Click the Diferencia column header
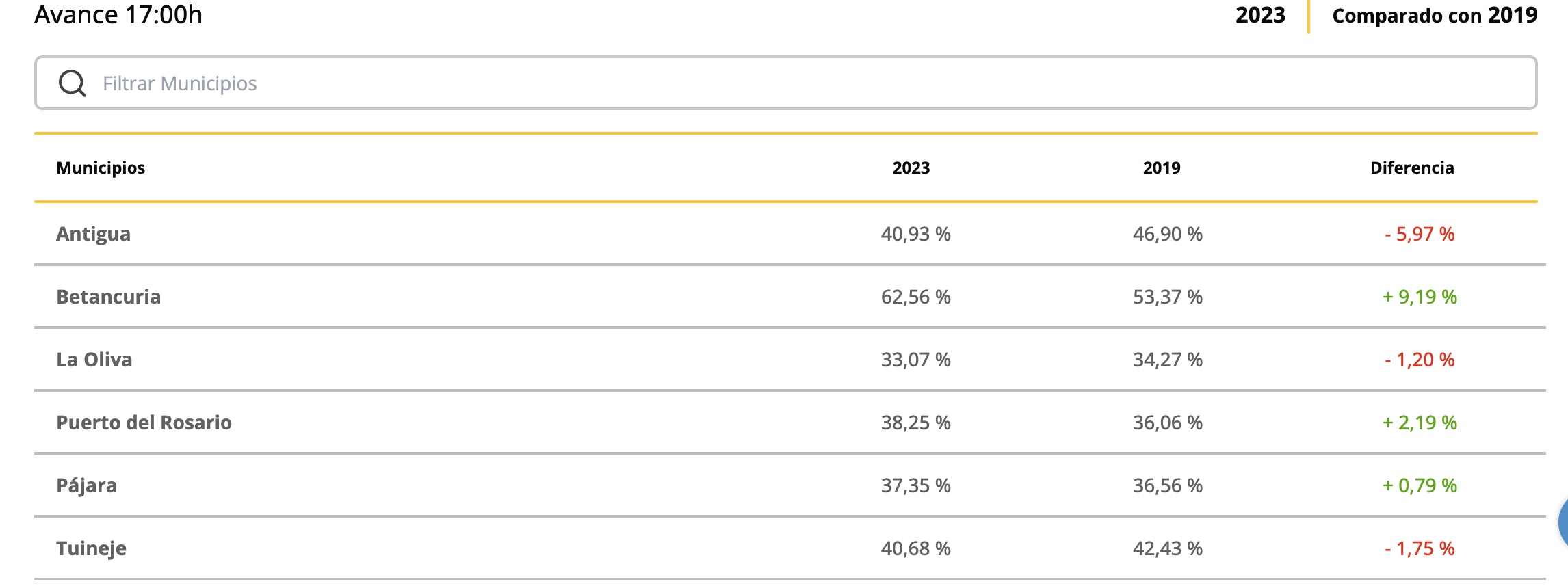The width and height of the screenshot is (1568, 588). [x=1412, y=168]
